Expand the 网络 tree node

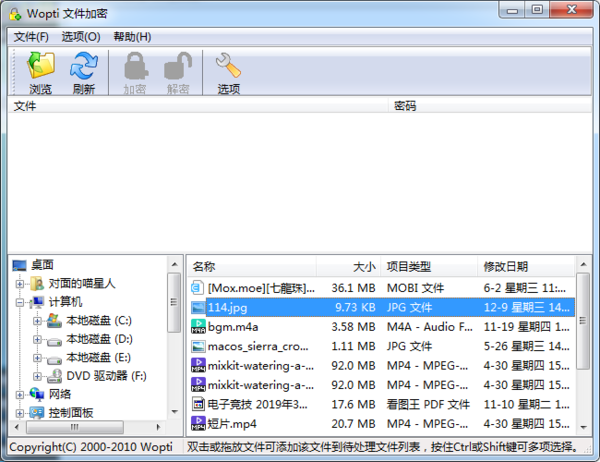pos(20,395)
